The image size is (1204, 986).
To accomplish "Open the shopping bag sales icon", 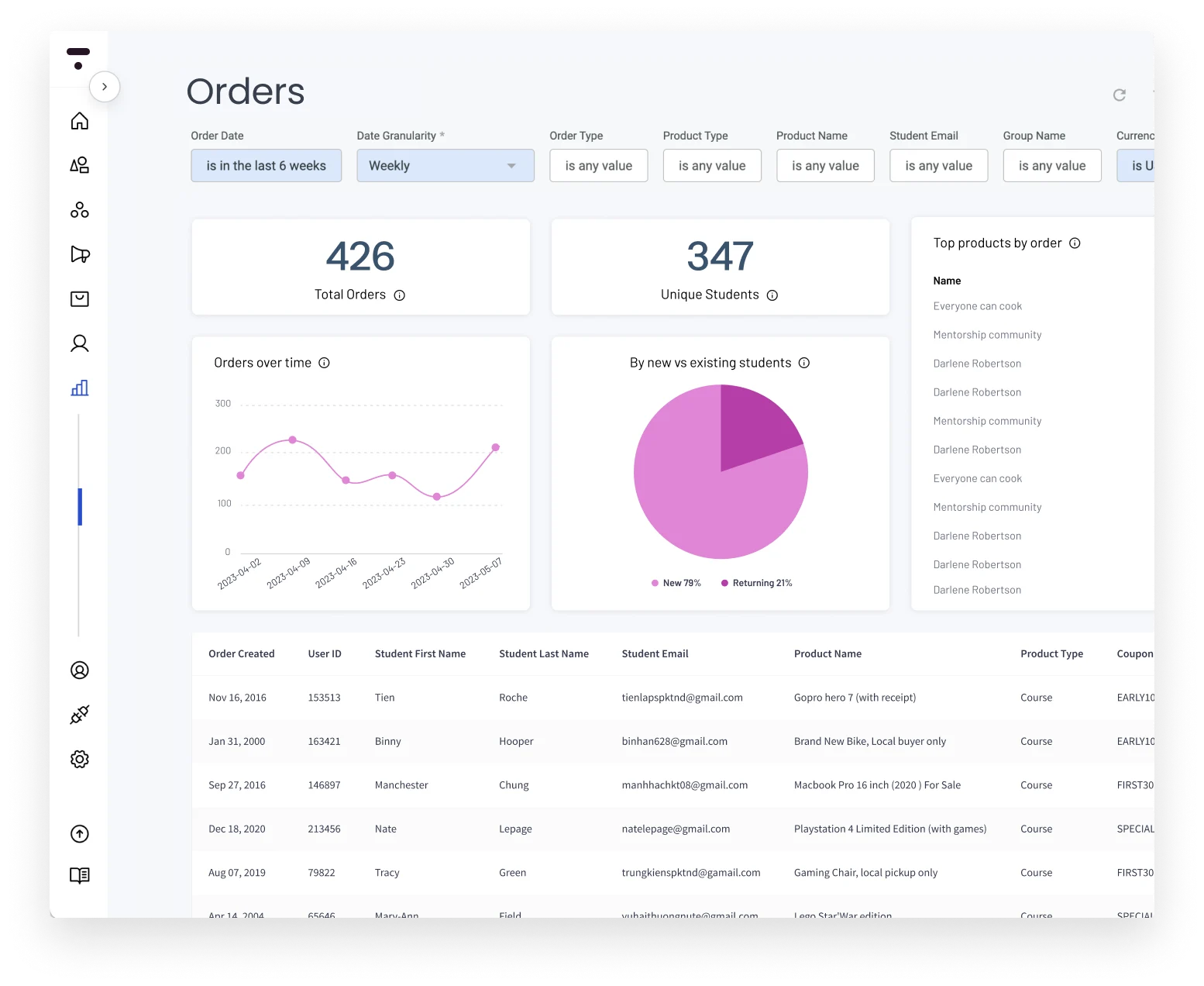I will tap(80, 299).
